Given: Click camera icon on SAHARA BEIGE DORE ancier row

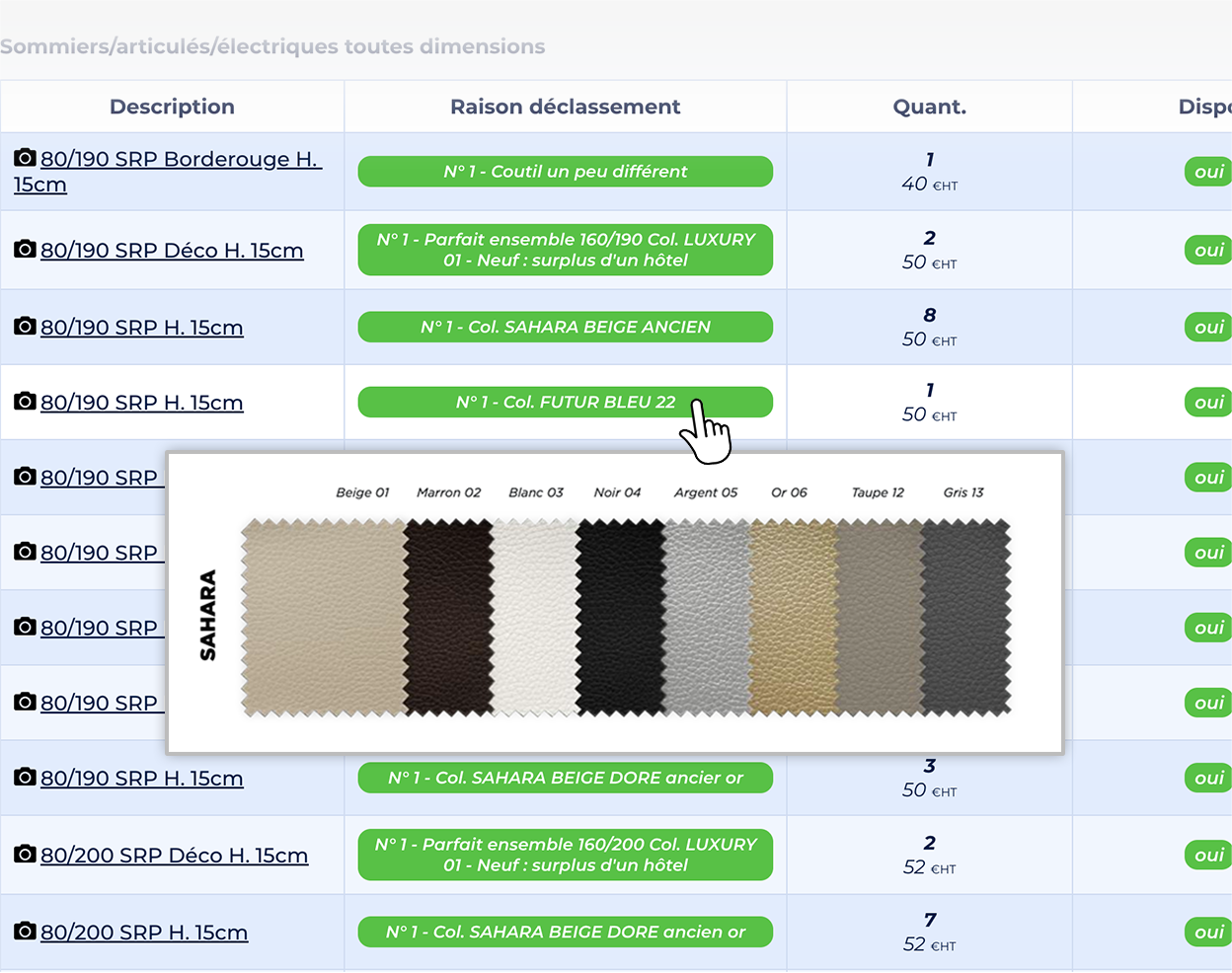Looking at the screenshot, I should pyautogui.click(x=25, y=778).
